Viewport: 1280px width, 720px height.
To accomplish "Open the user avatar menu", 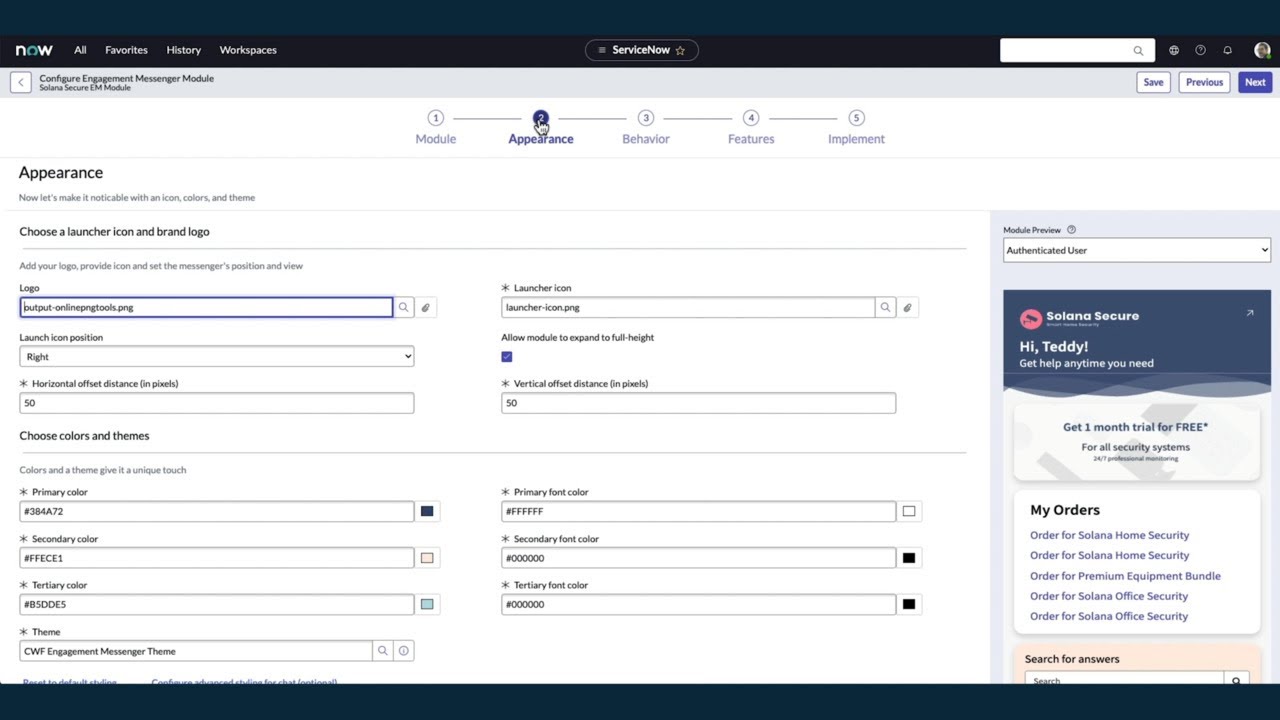I will click(1262, 50).
